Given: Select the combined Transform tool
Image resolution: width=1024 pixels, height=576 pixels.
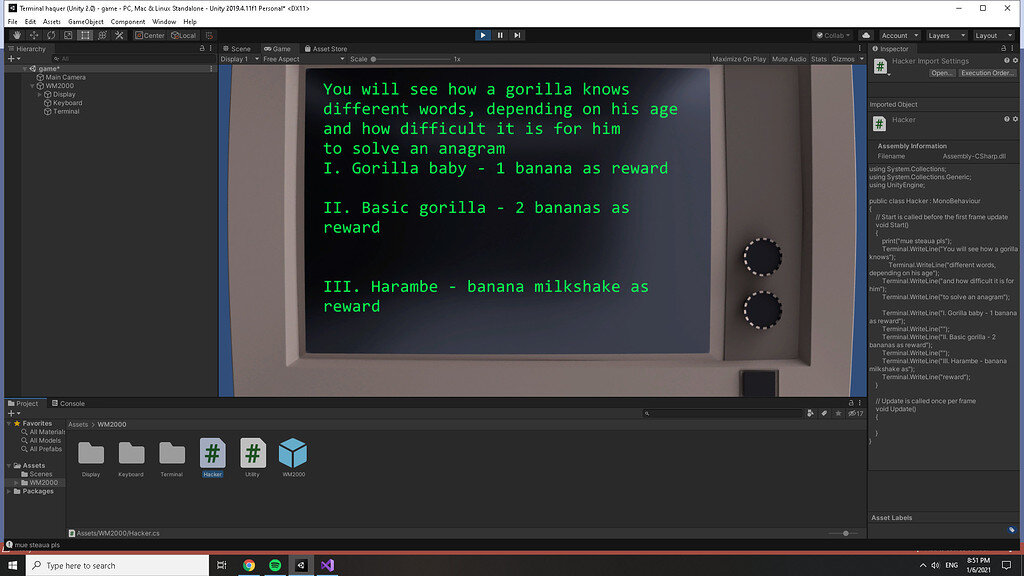Looking at the screenshot, I should 102,35.
